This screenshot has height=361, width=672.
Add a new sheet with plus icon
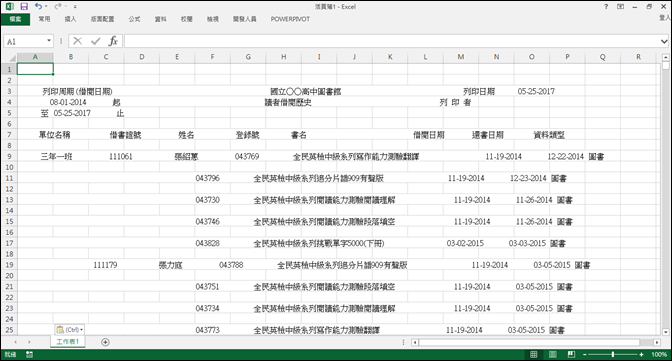(105, 342)
